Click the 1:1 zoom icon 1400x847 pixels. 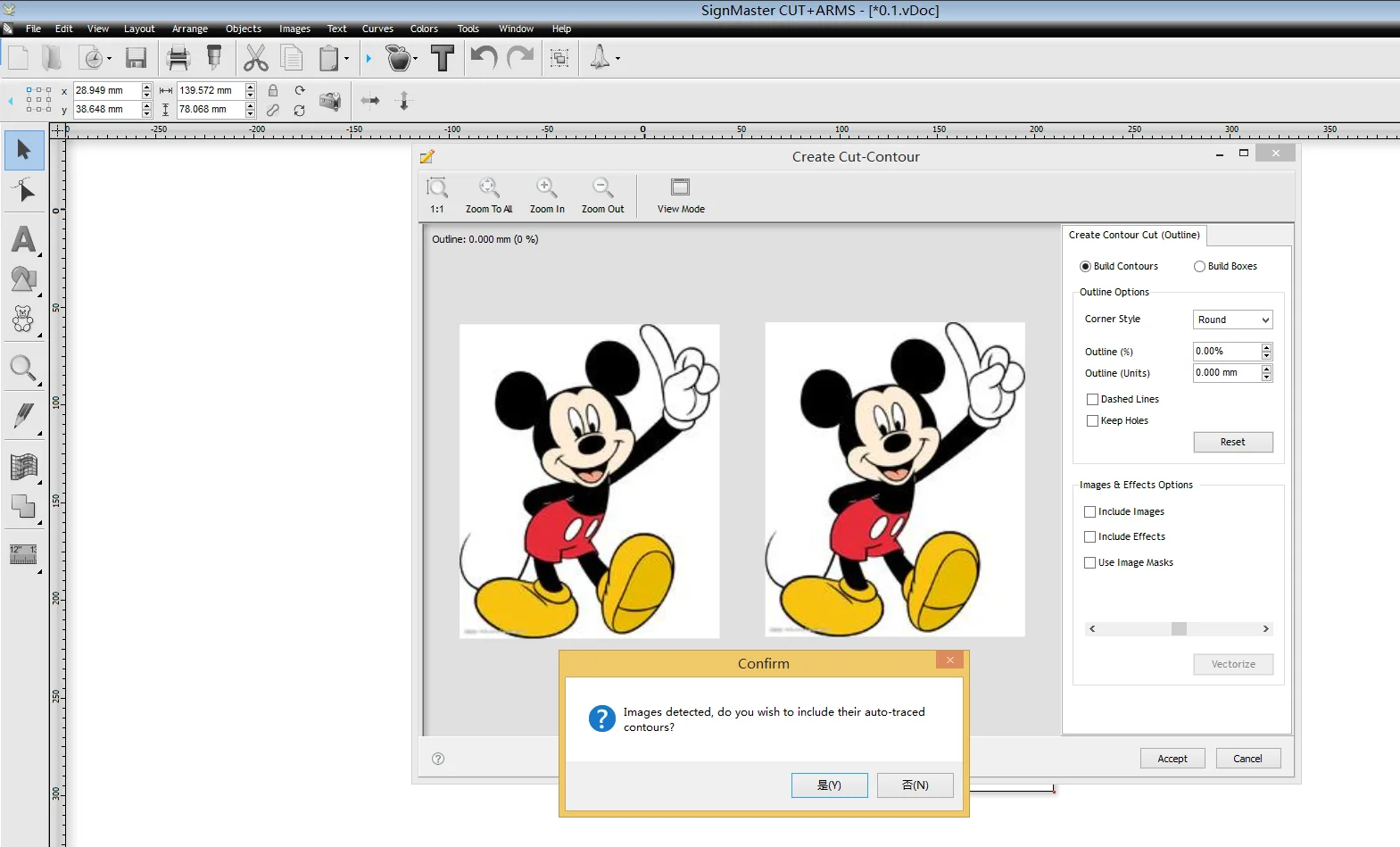tap(437, 188)
